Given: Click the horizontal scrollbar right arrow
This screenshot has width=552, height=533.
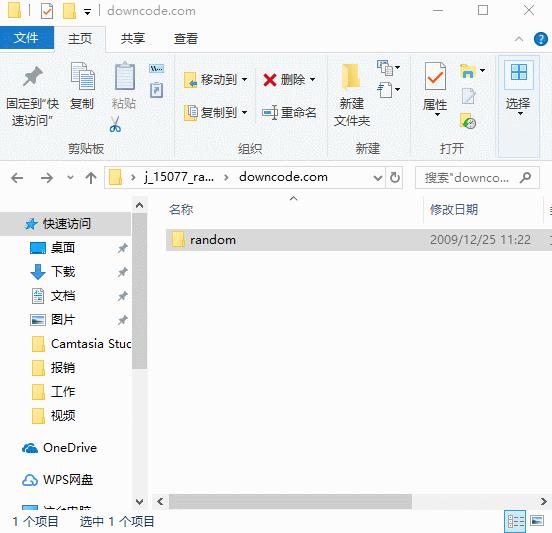Looking at the screenshot, I should point(544,501).
